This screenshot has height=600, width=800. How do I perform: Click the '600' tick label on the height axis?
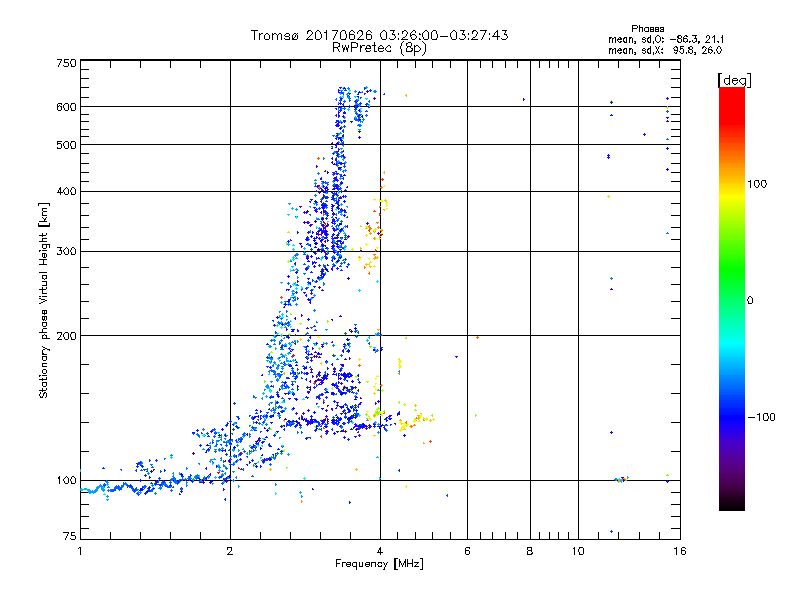pos(66,107)
